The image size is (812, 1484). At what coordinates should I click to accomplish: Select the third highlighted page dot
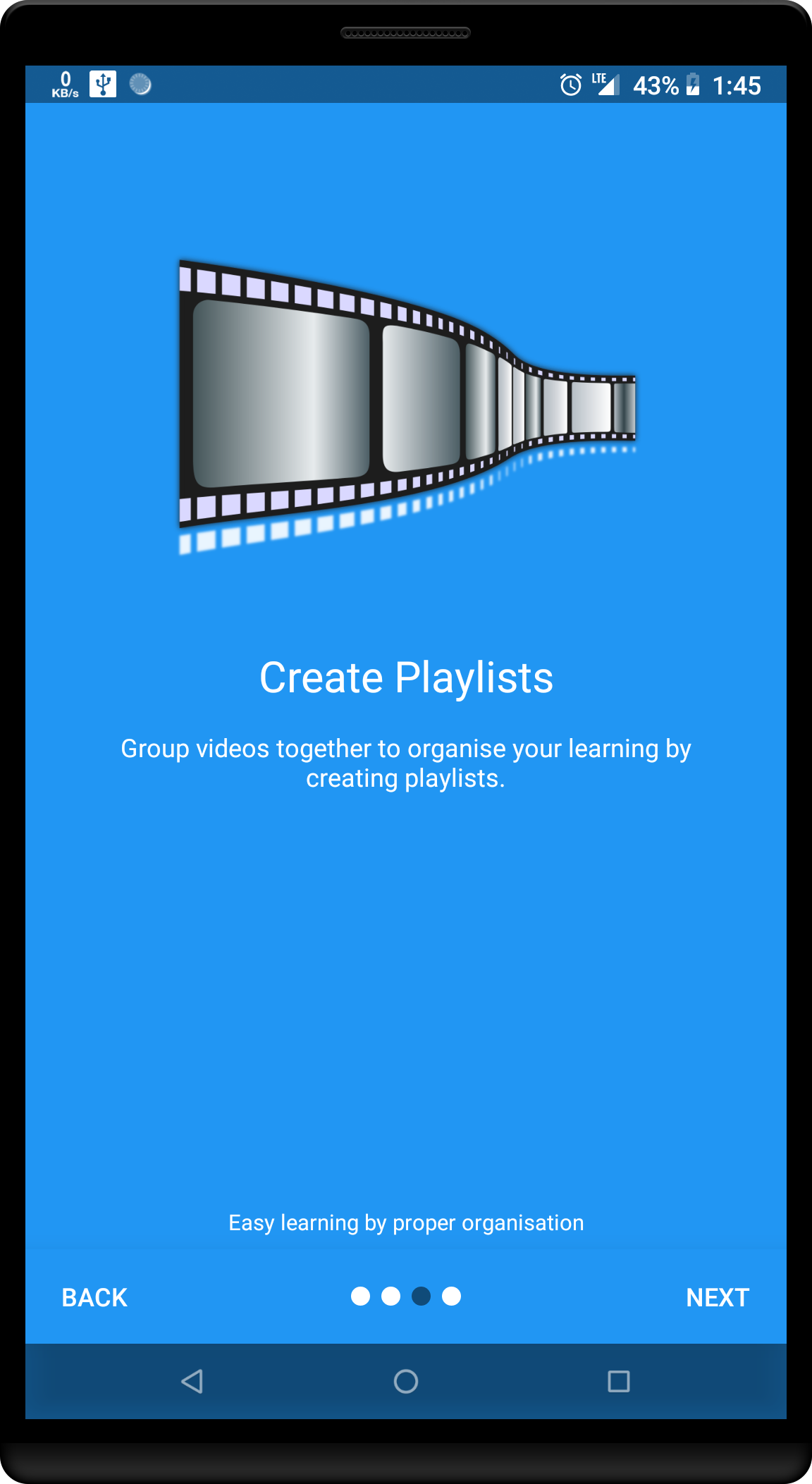[x=421, y=1296]
